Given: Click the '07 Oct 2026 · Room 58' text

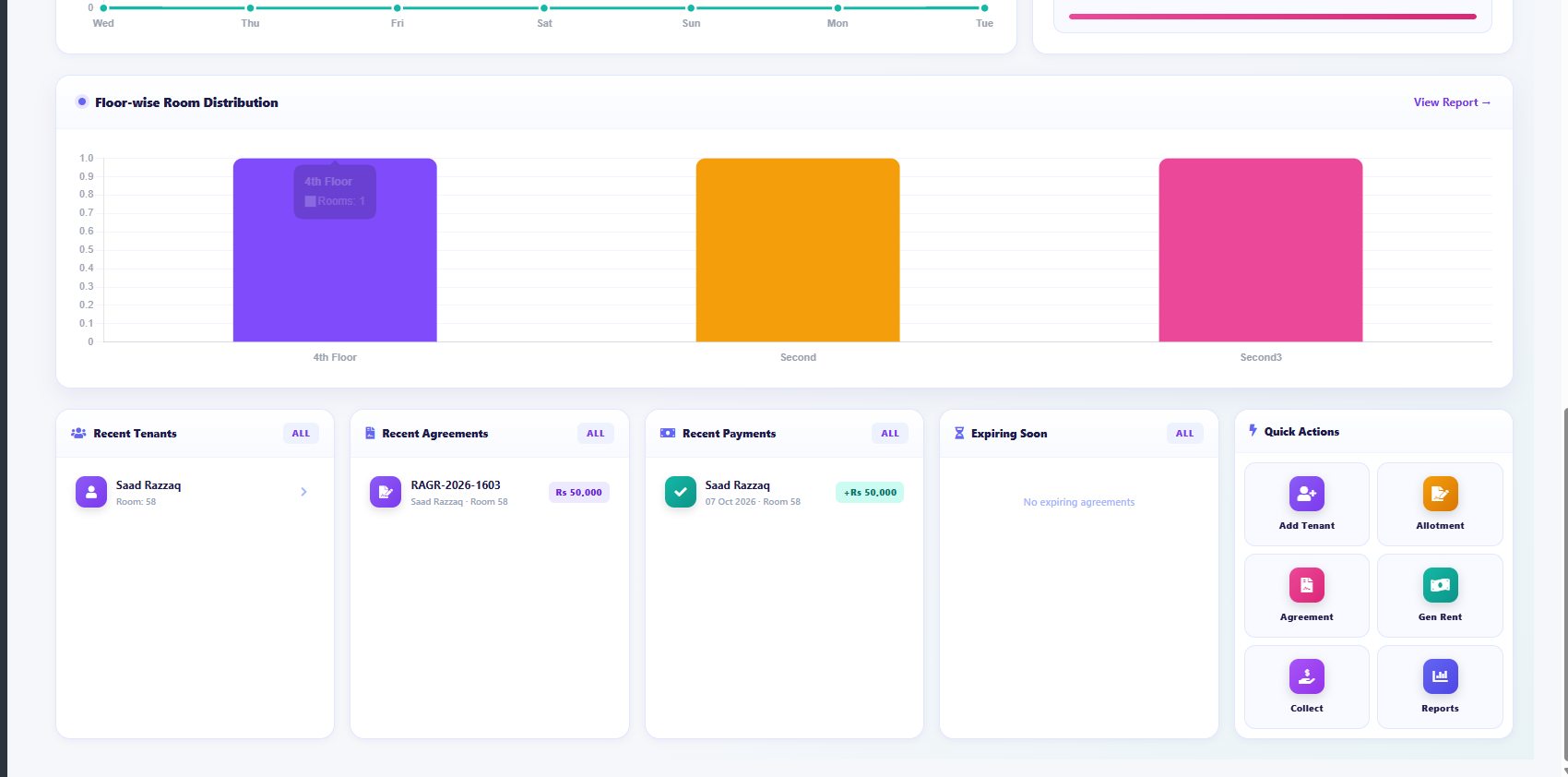Looking at the screenshot, I should click(753, 502).
